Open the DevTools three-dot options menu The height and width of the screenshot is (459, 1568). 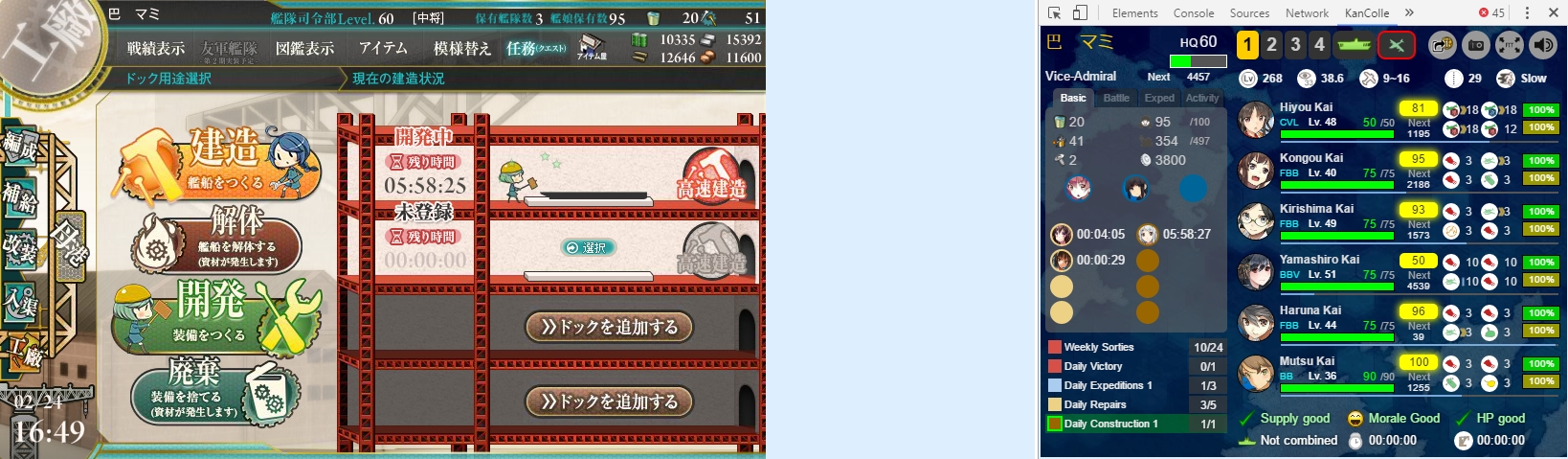click(1527, 12)
